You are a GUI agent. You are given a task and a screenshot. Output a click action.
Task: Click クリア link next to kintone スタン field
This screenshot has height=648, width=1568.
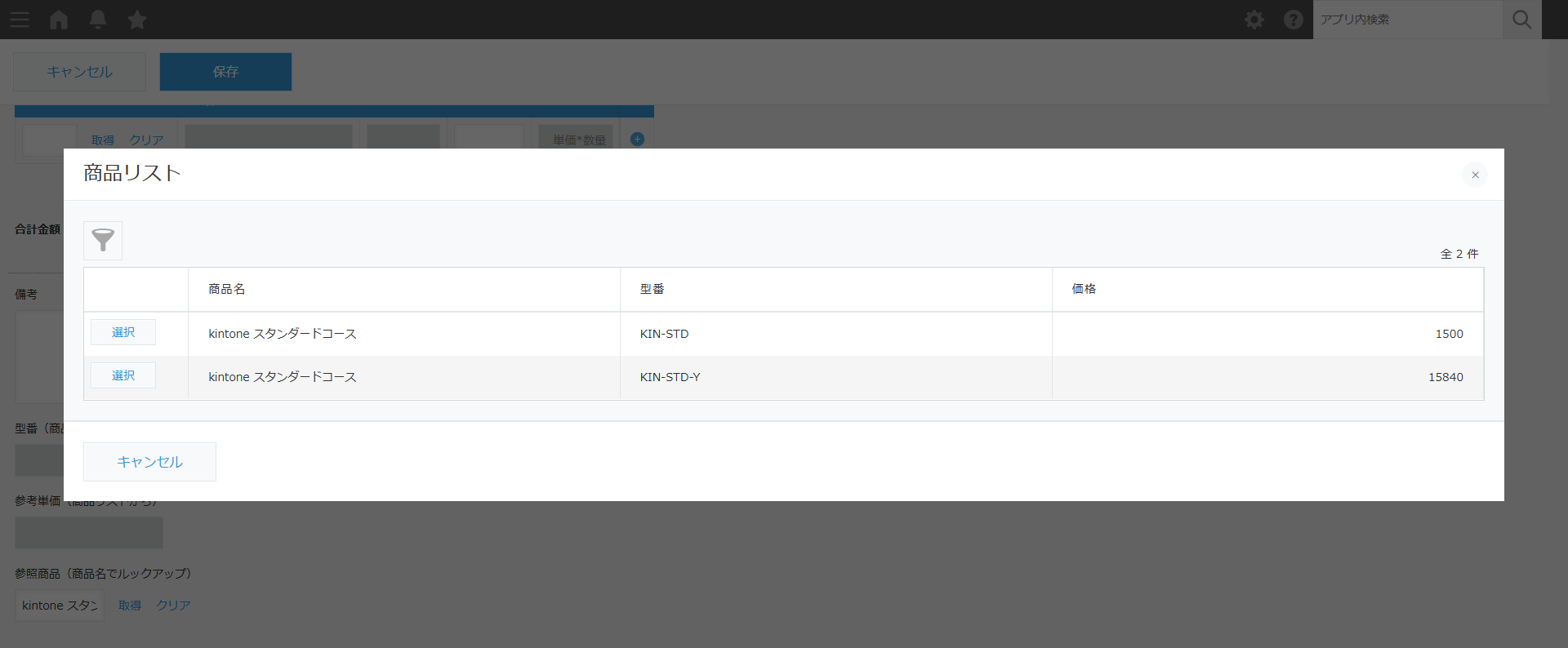point(173,606)
